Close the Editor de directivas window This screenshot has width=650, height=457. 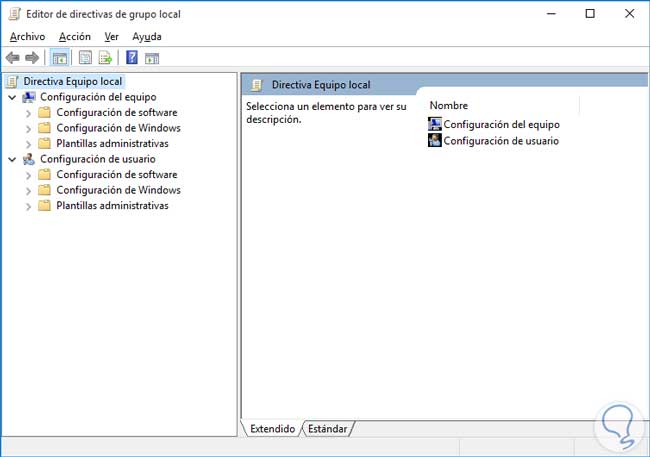(x=629, y=14)
